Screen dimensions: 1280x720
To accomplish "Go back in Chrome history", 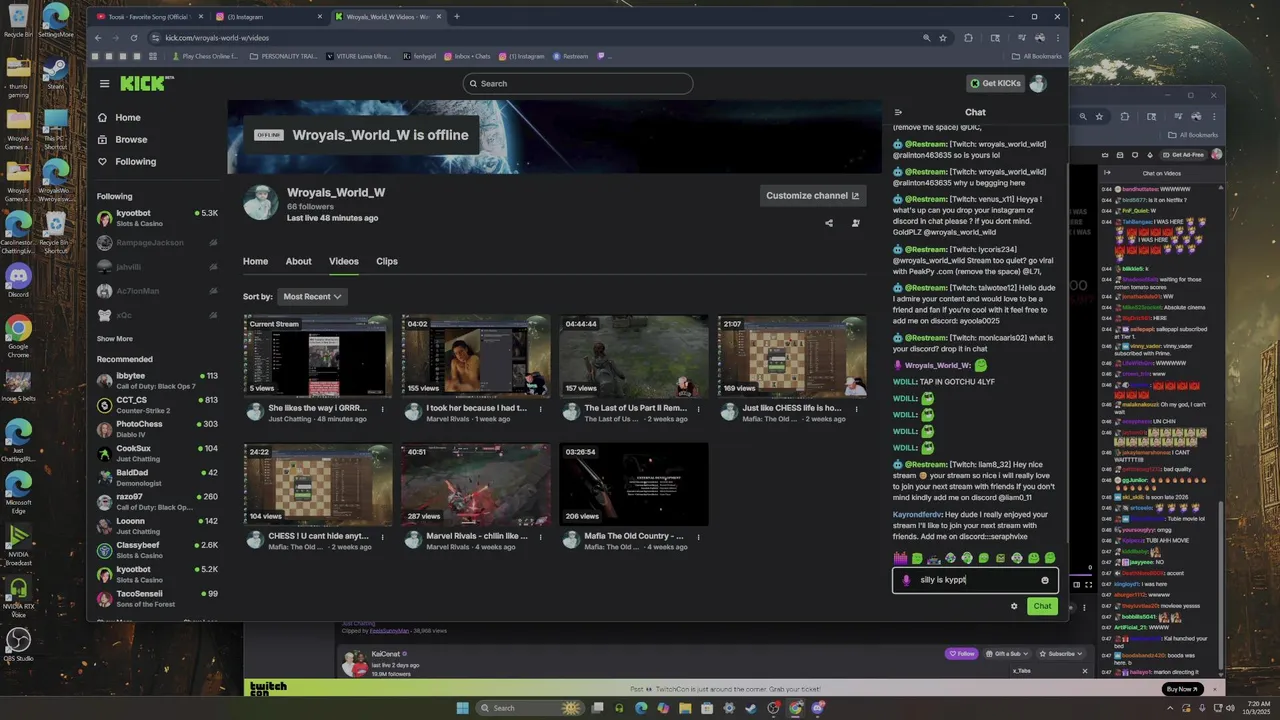I will point(98,38).
